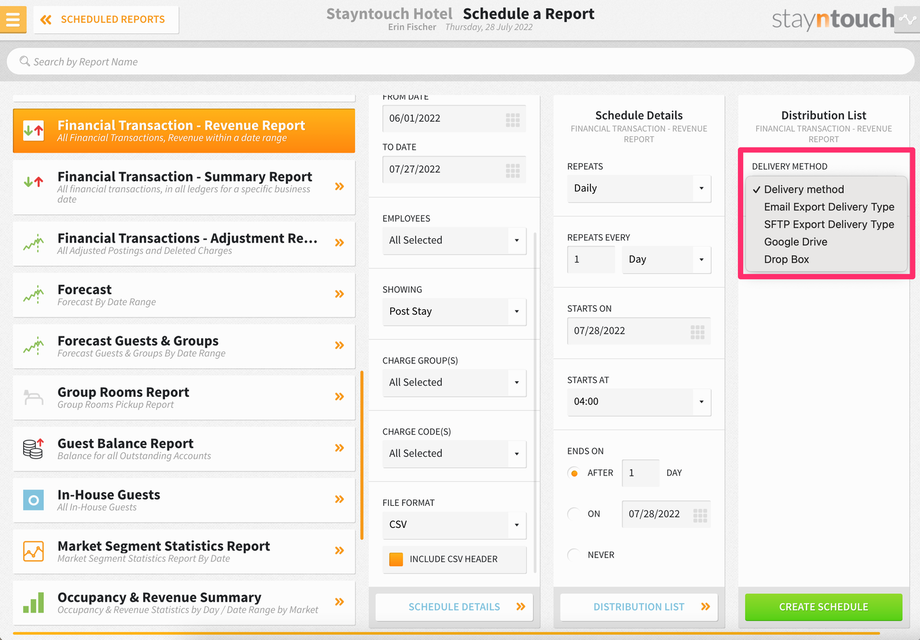Select the Ends On After radio button
Screen dimensions: 920x640
coord(574,473)
